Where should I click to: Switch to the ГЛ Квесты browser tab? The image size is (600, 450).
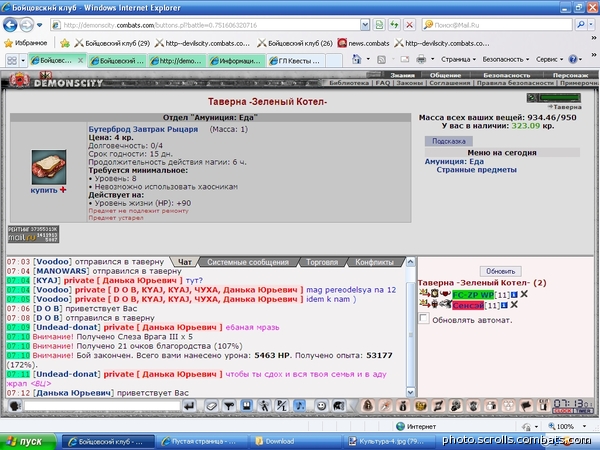296,60
